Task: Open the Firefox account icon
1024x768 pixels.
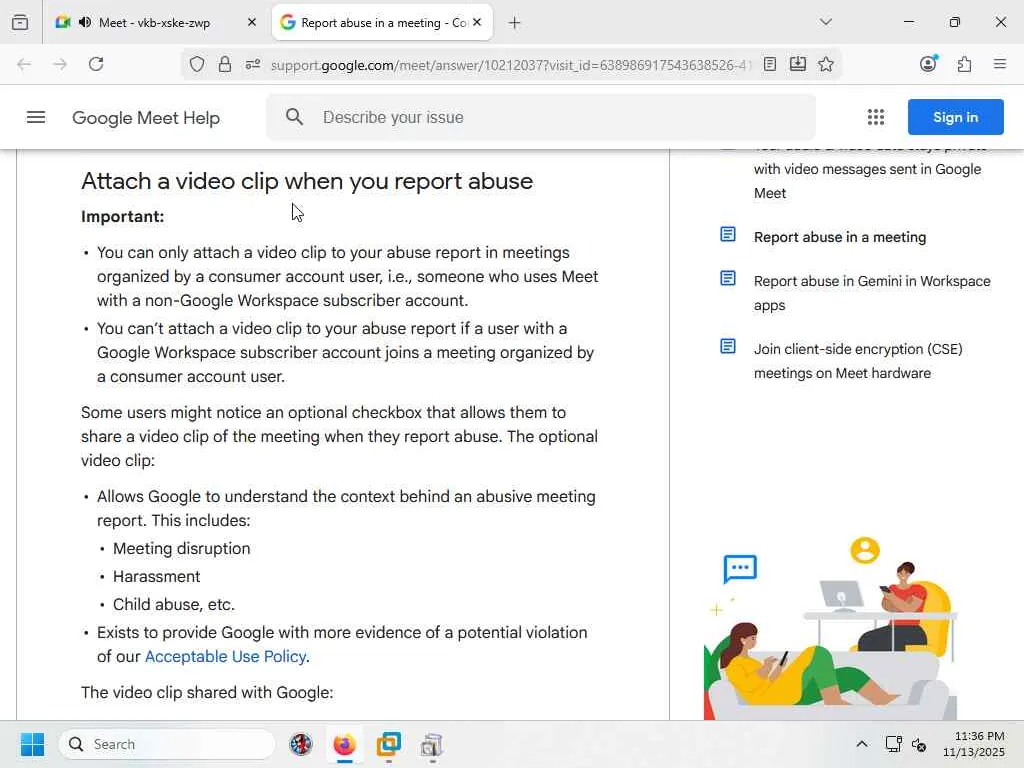Action: coord(928,64)
